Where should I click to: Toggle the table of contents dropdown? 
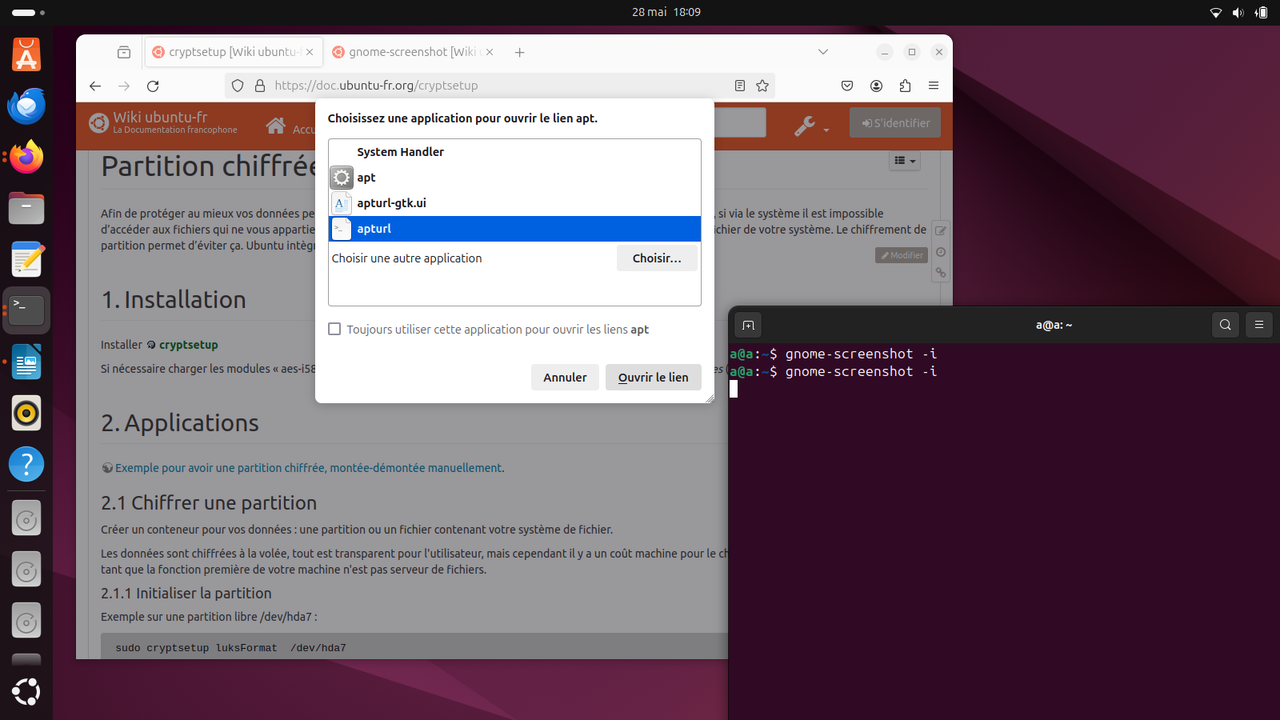click(x=904, y=161)
